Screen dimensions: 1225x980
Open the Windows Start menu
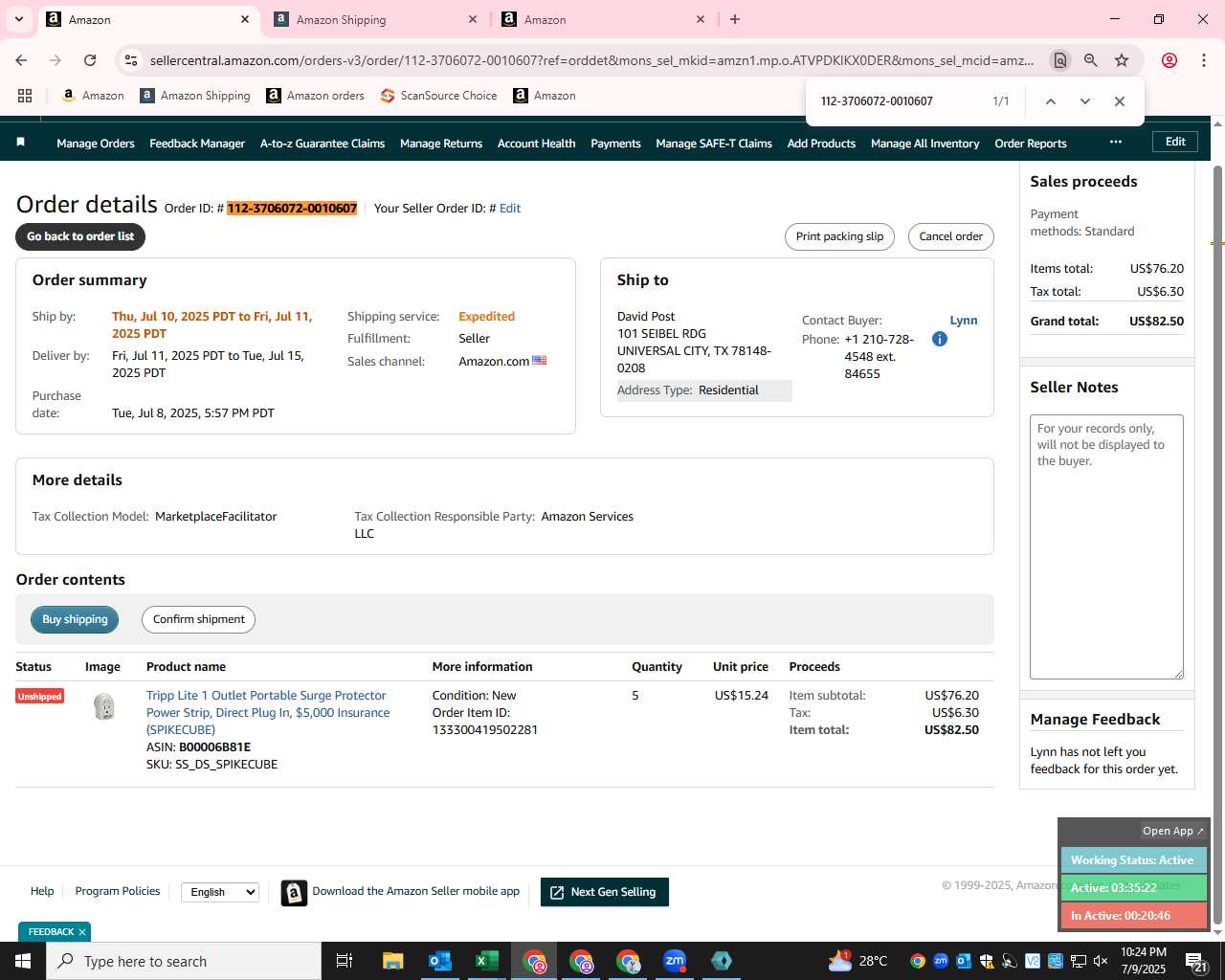coord(23,961)
